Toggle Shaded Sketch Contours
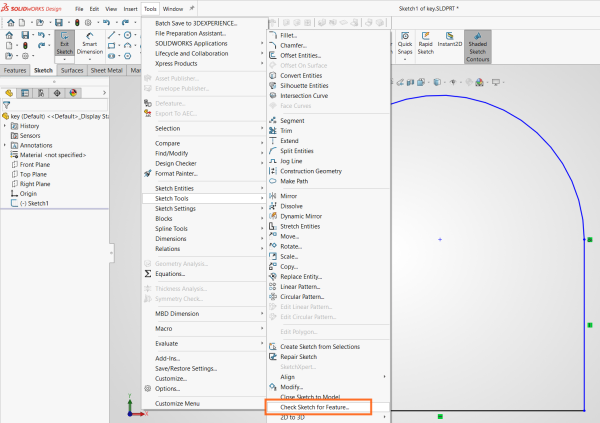The height and width of the screenshot is (423, 600). 478,47
